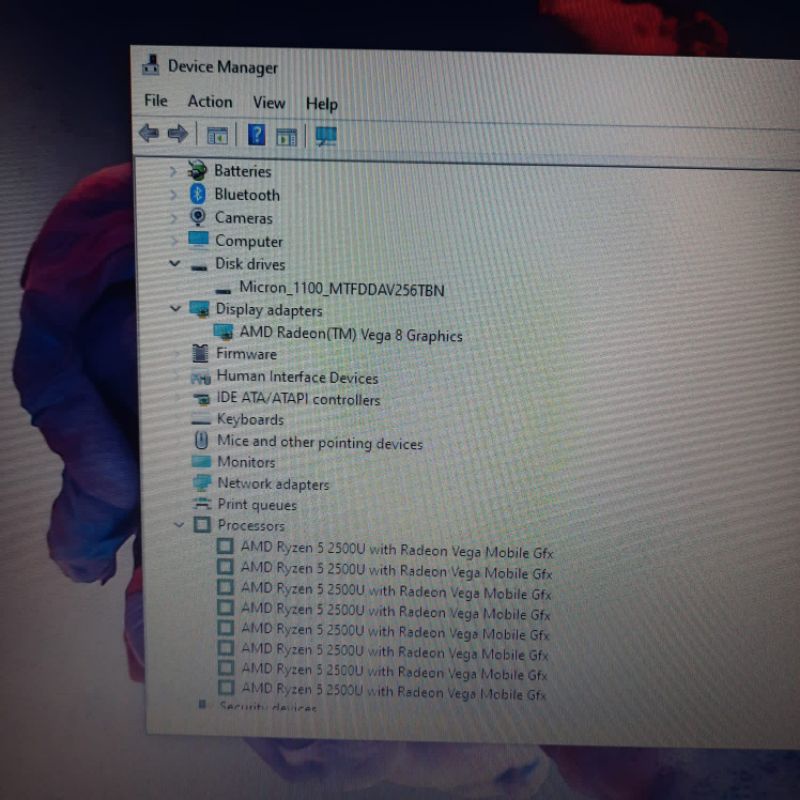Open the Action menu
Screen dimensions: 800x800
pos(210,102)
